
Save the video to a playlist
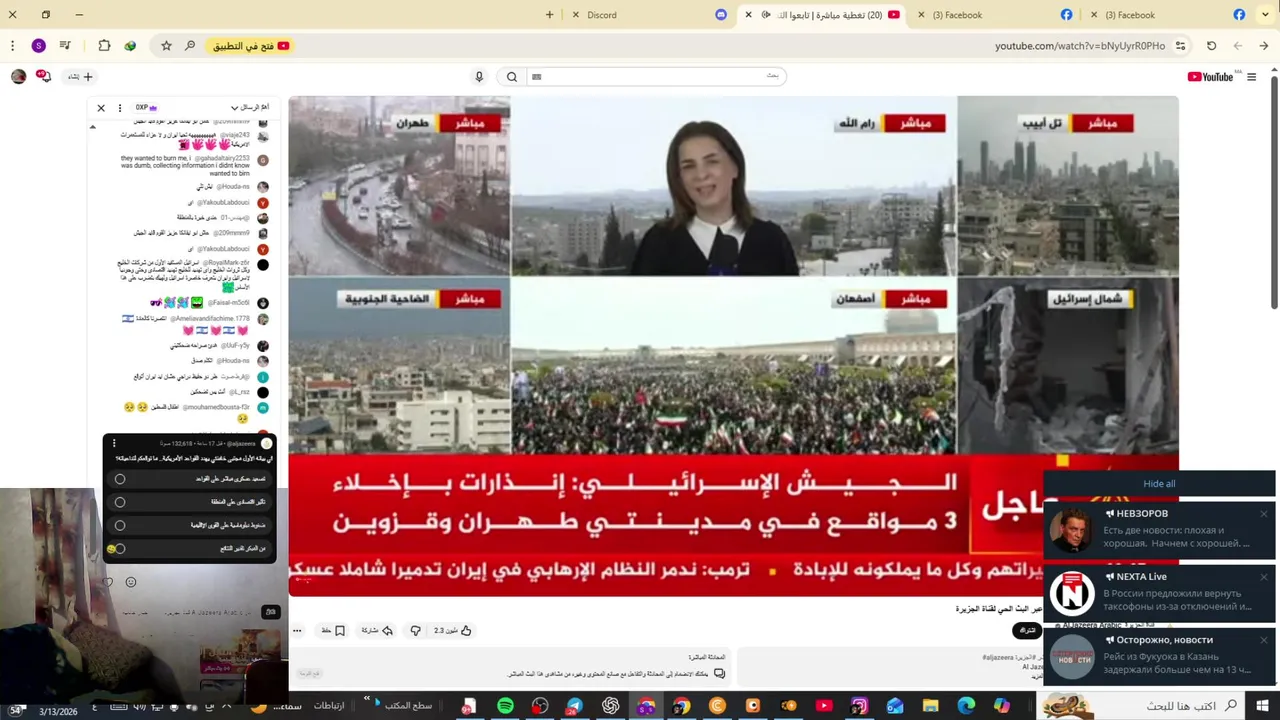pyautogui.click(x=333, y=631)
